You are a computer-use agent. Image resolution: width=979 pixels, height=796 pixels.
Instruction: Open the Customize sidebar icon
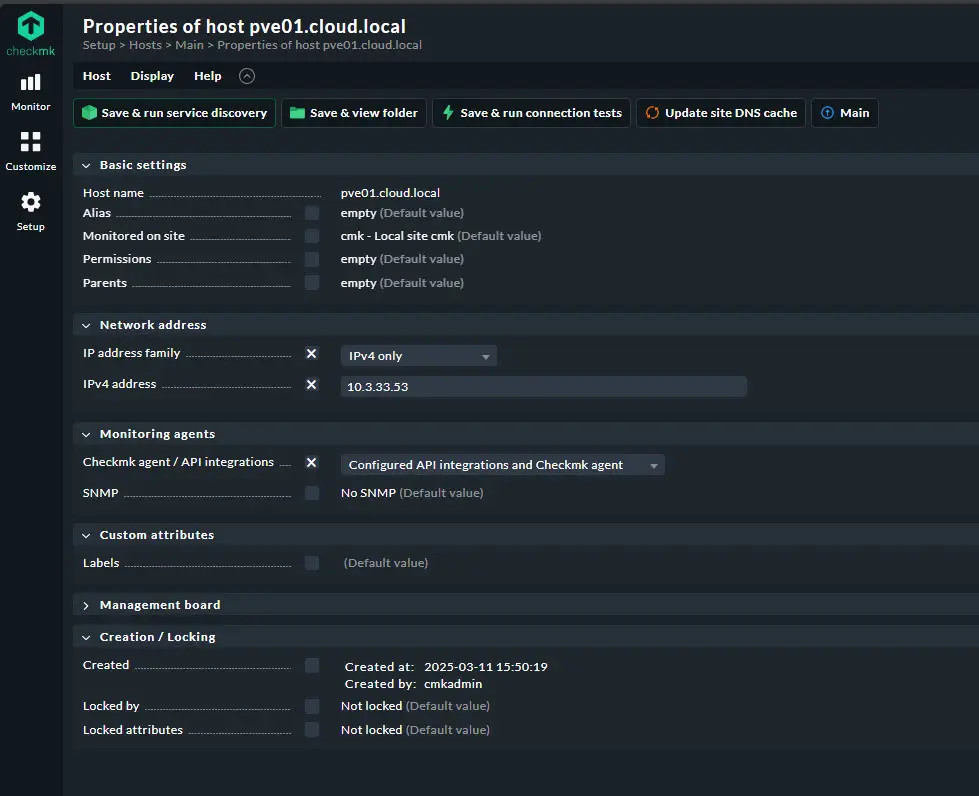pos(31,142)
